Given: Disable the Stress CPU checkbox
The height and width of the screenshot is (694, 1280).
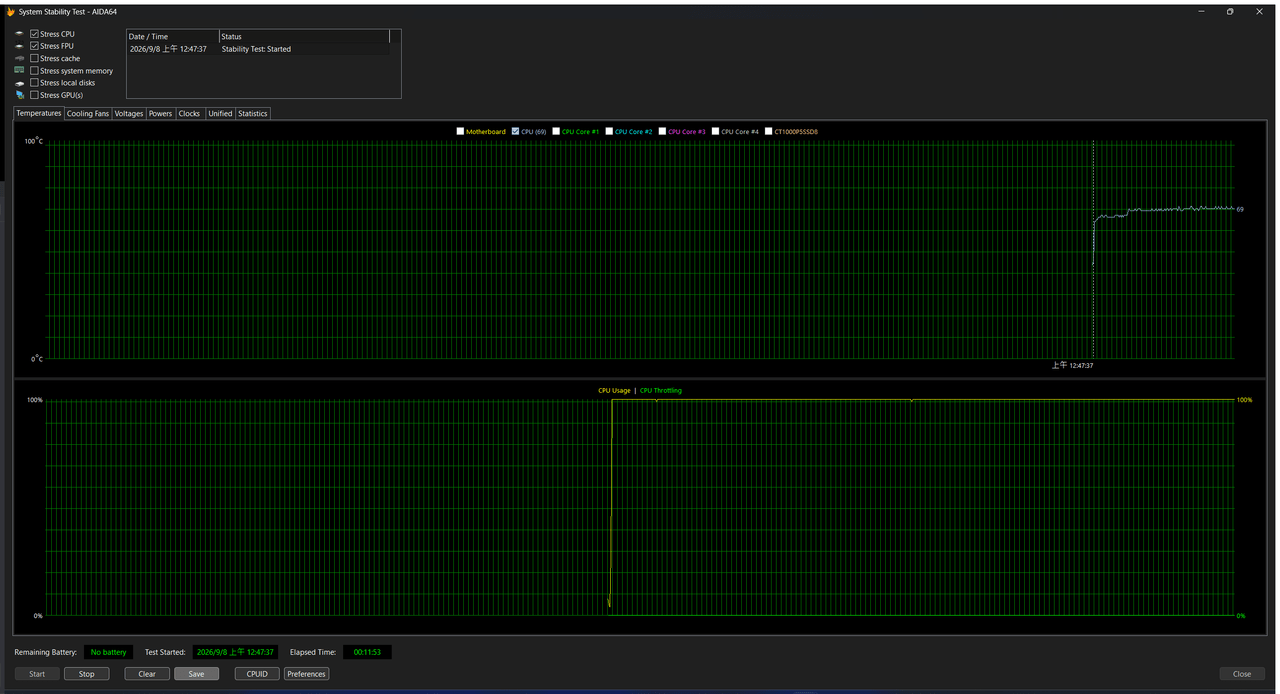Looking at the screenshot, I should pos(34,34).
